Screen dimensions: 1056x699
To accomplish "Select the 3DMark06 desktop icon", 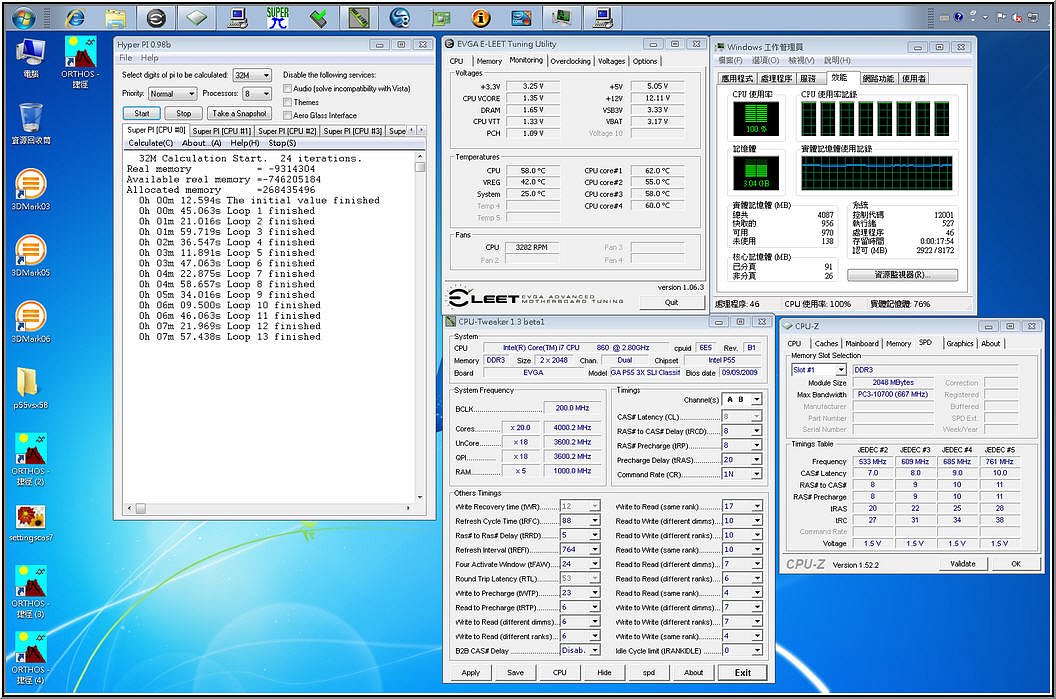I will (x=30, y=321).
